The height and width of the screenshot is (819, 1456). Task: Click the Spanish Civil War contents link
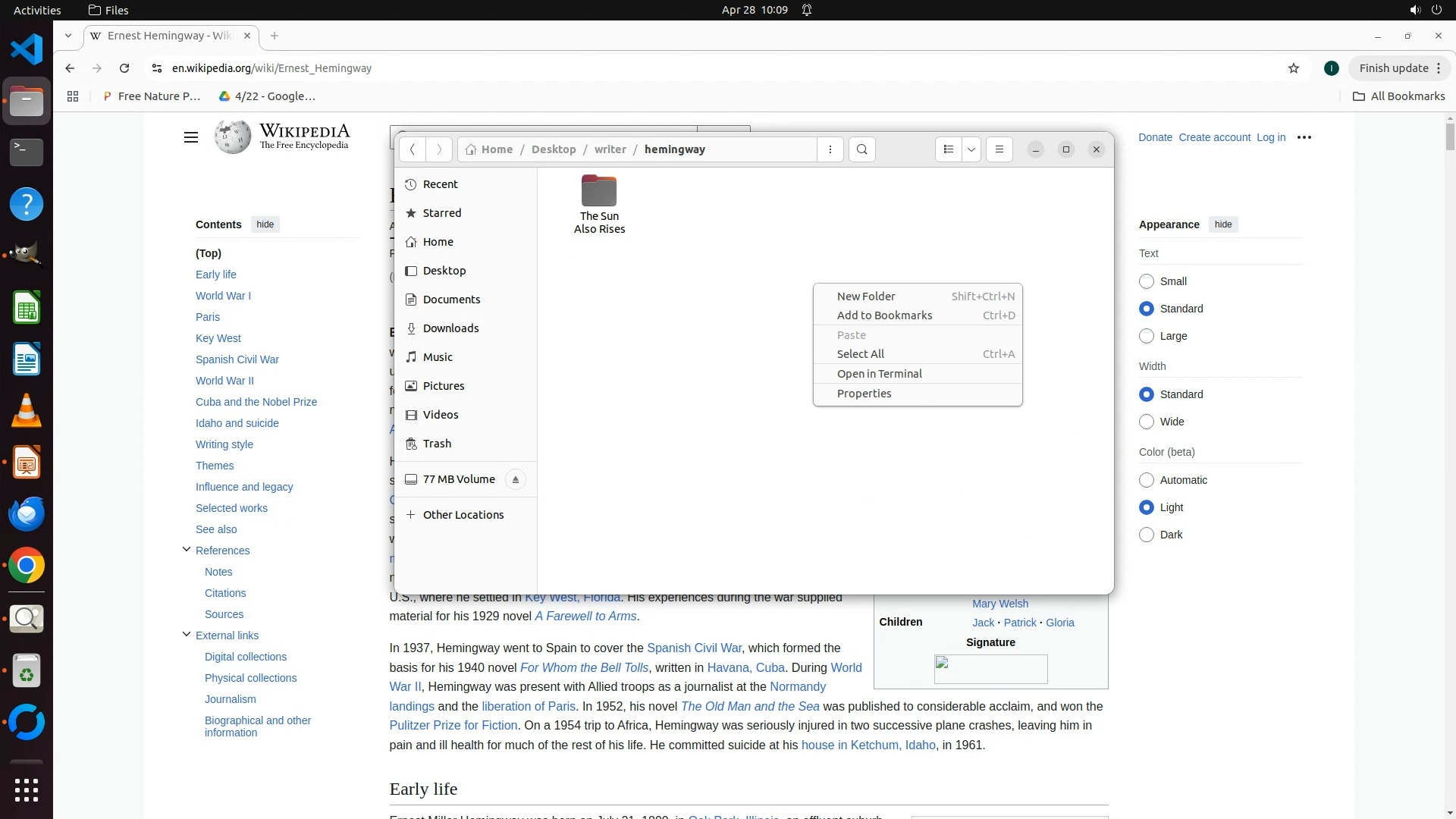[x=237, y=359]
